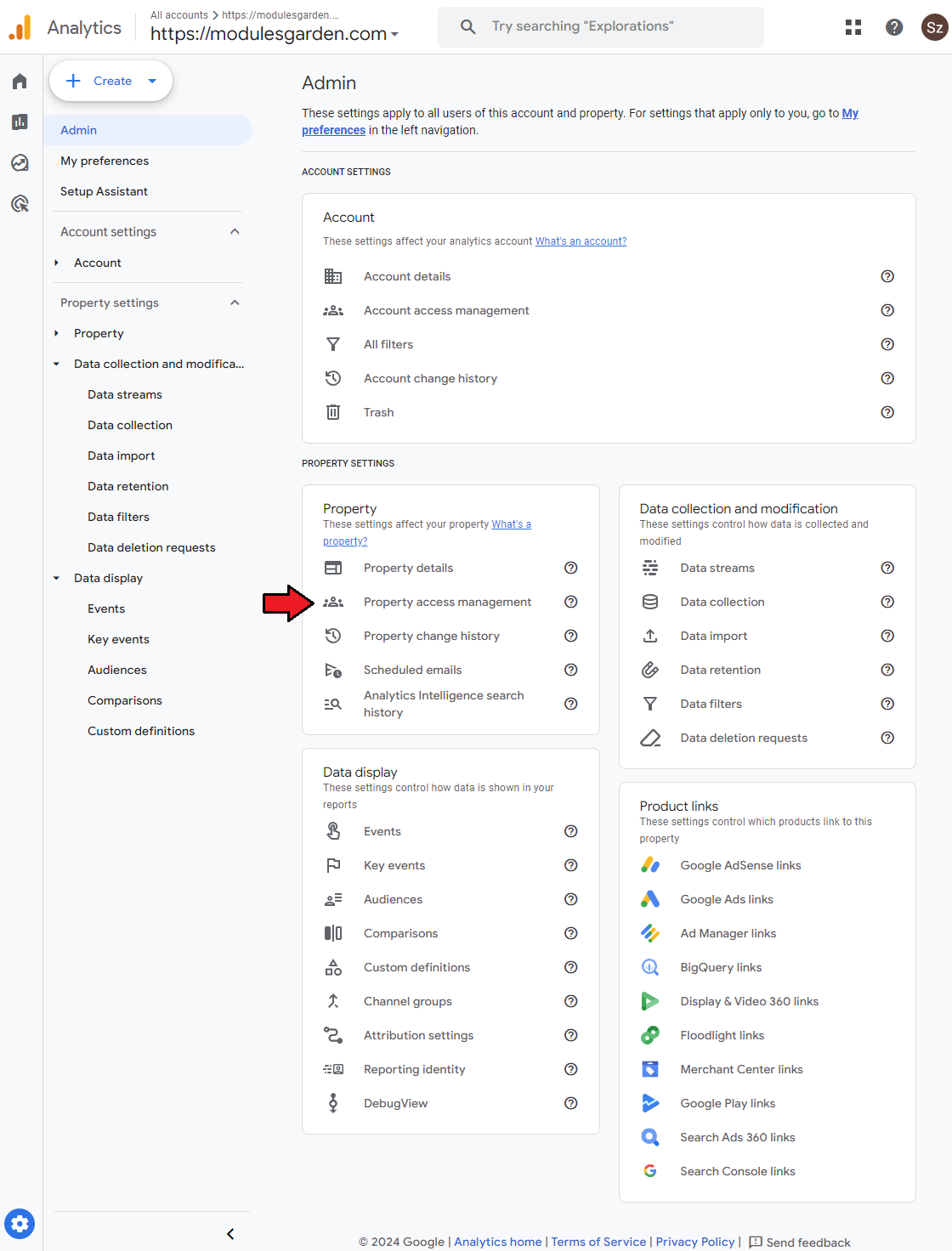Collapse the Account settings section chevron

click(235, 232)
